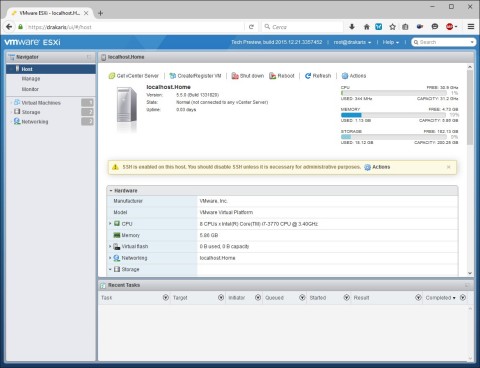
Task: Dismiss the SSH warning banner
Action: pyautogui.click(x=449, y=167)
